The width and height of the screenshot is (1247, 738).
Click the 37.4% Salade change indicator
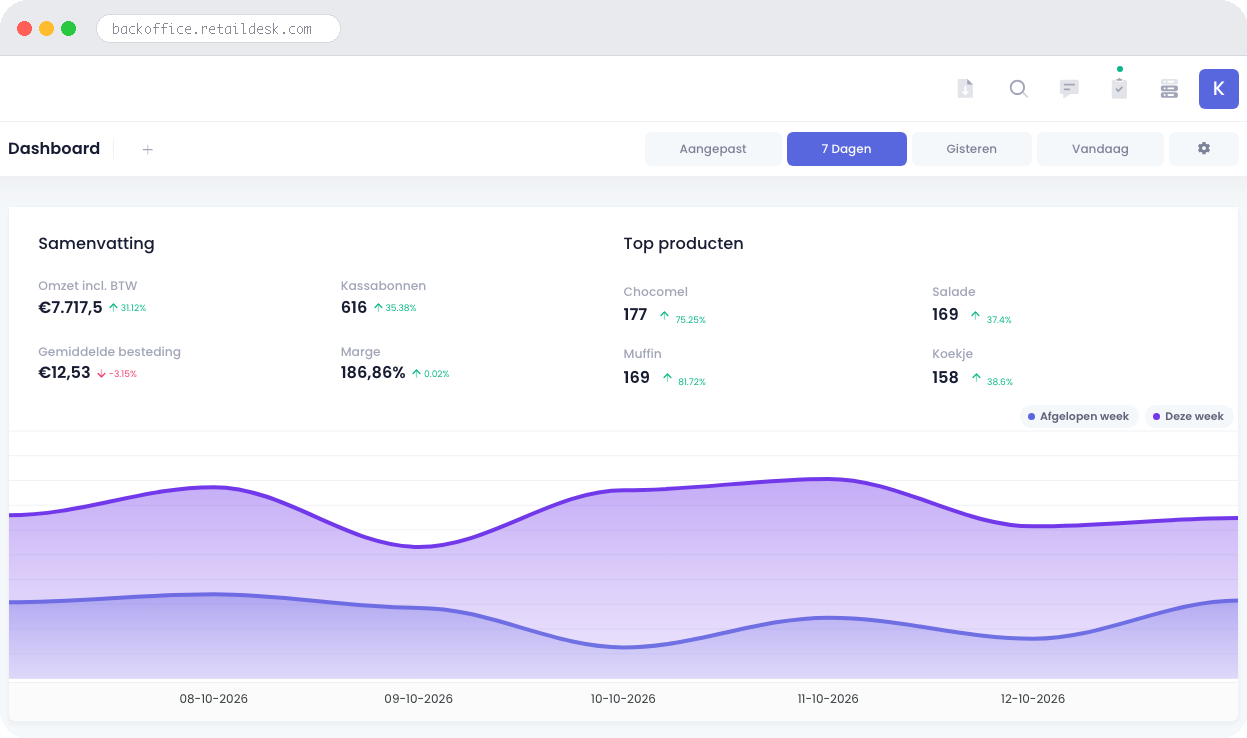click(991, 319)
